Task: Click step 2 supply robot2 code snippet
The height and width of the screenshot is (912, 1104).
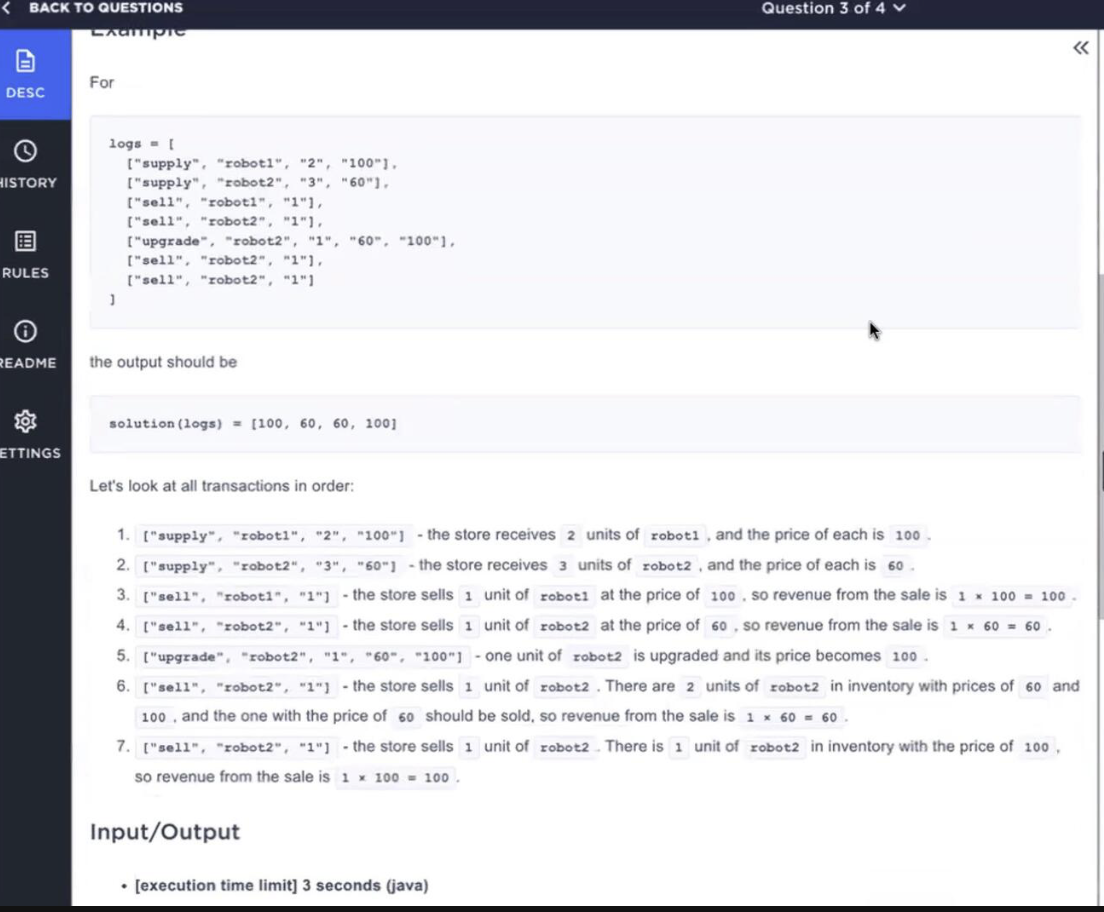Action: coord(270,566)
